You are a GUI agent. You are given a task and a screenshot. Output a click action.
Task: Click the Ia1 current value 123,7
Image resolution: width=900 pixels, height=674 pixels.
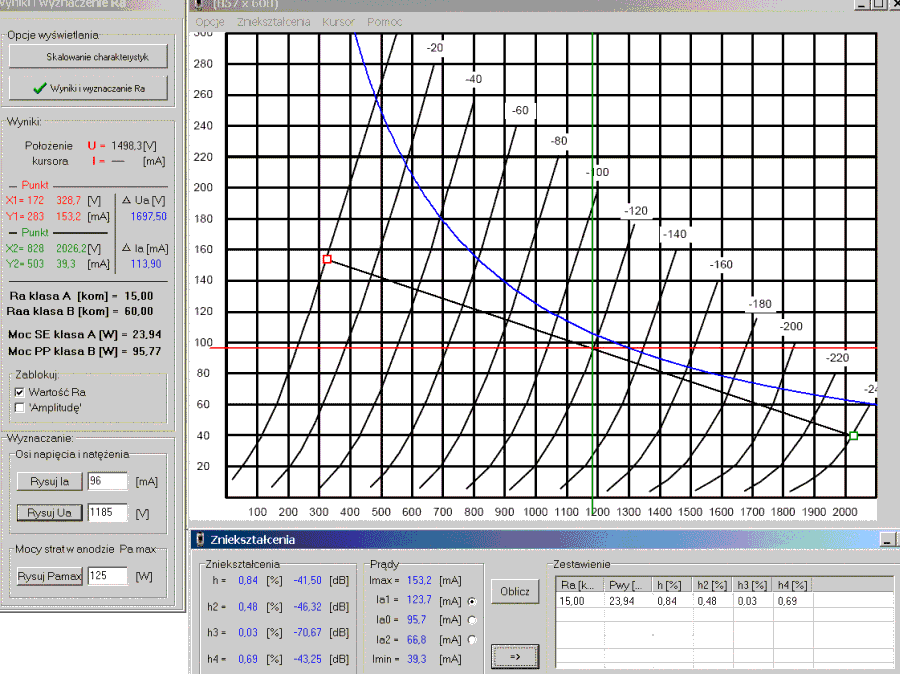[x=419, y=600]
